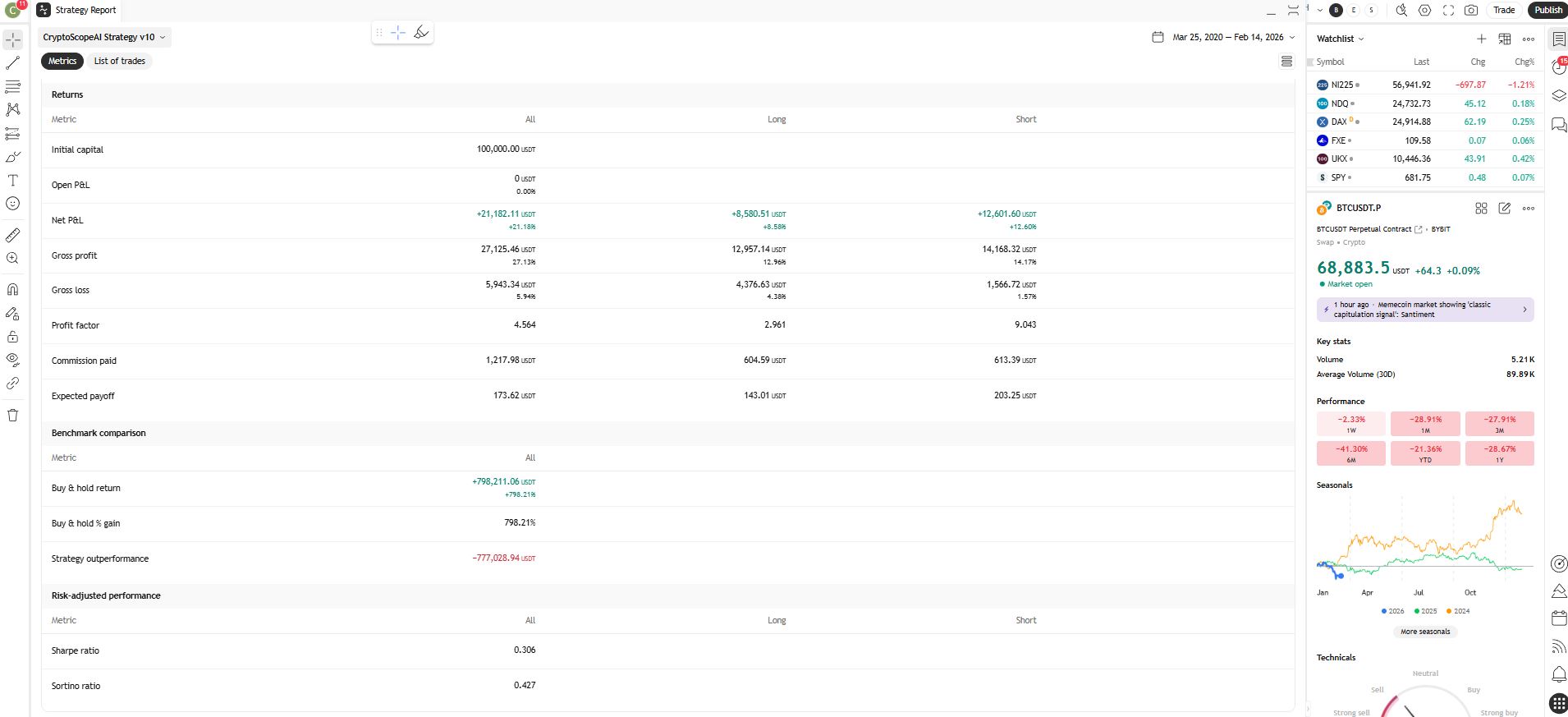This screenshot has width=1568, height=717.
Task: Open watchlist more options menu
Action: [x=1529, y=39]
